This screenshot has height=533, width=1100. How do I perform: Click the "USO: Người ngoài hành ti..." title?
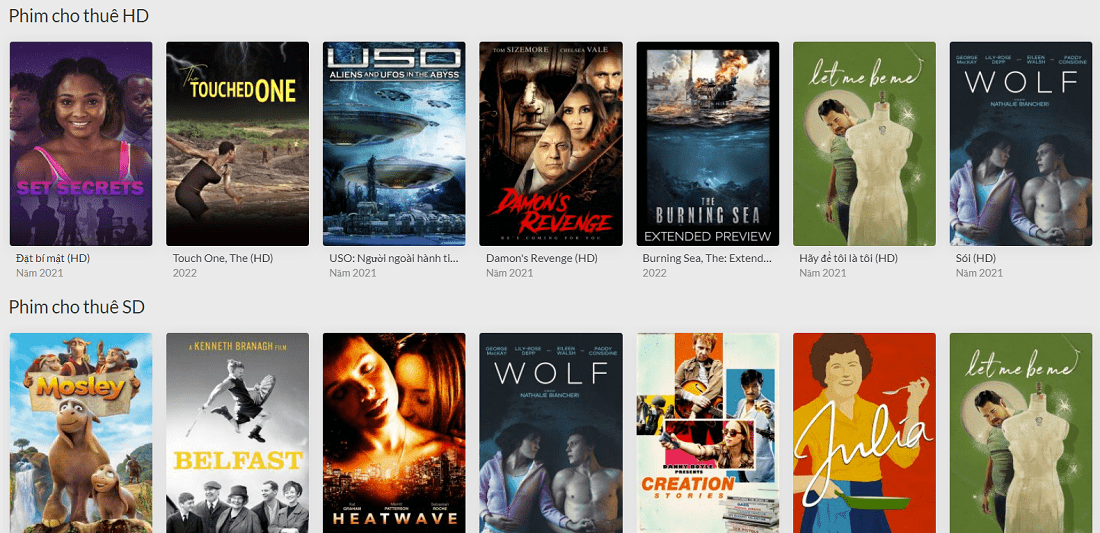[394, 258]
